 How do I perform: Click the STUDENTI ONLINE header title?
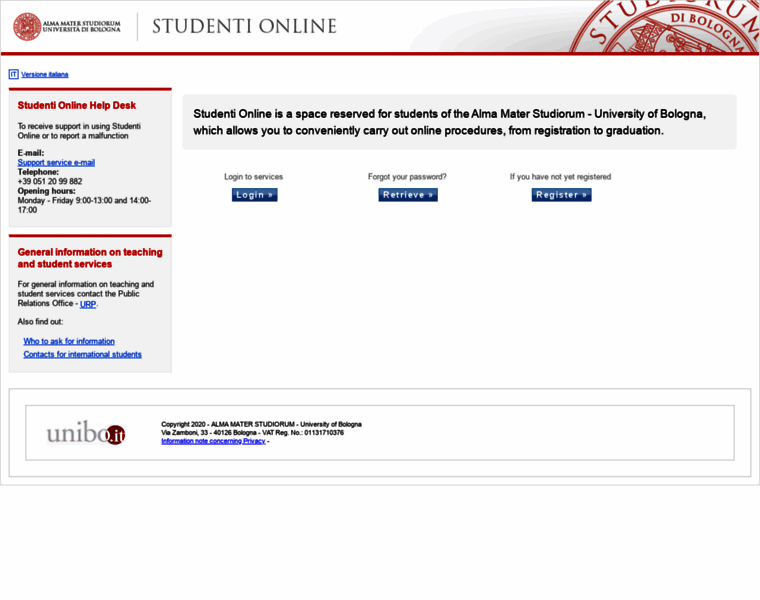click(x=244, y=26)
